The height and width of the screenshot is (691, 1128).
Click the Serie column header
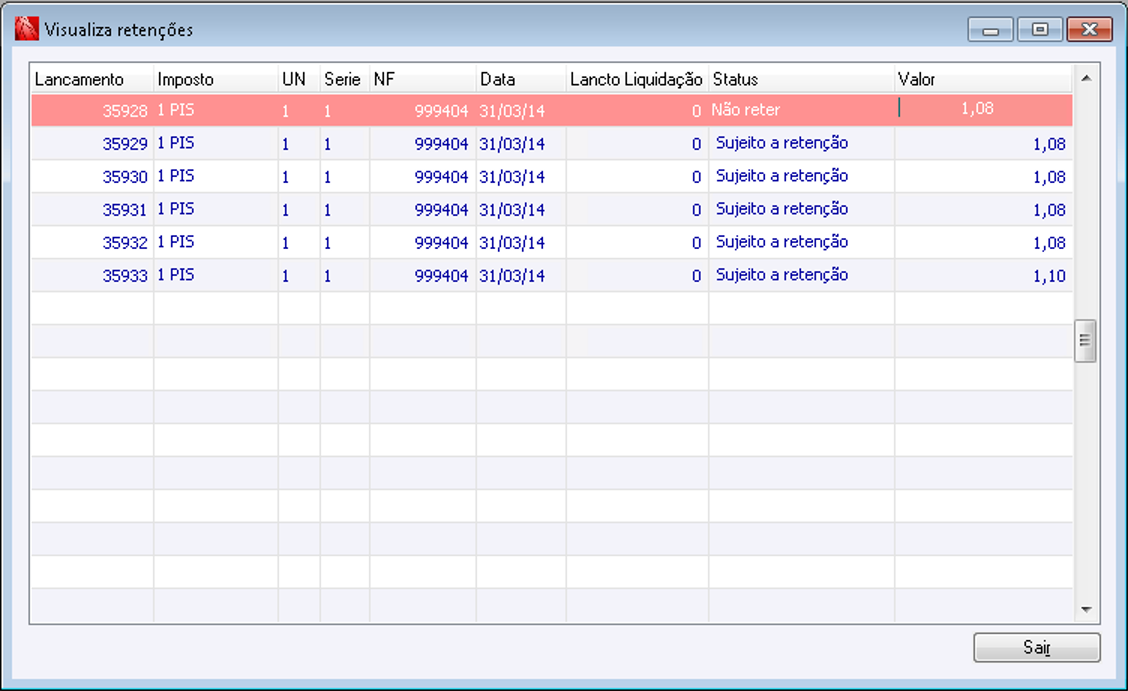(345, 79)
